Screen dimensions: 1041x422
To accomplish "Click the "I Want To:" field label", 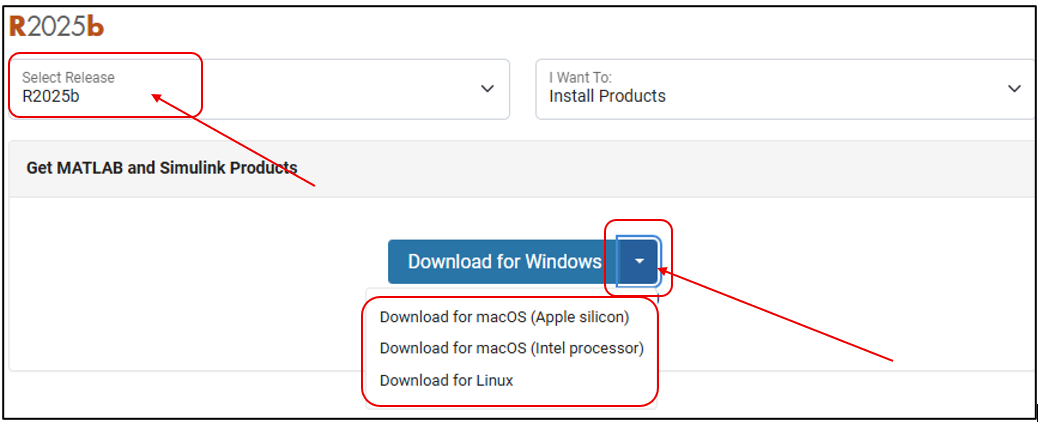I will (580, 77).
